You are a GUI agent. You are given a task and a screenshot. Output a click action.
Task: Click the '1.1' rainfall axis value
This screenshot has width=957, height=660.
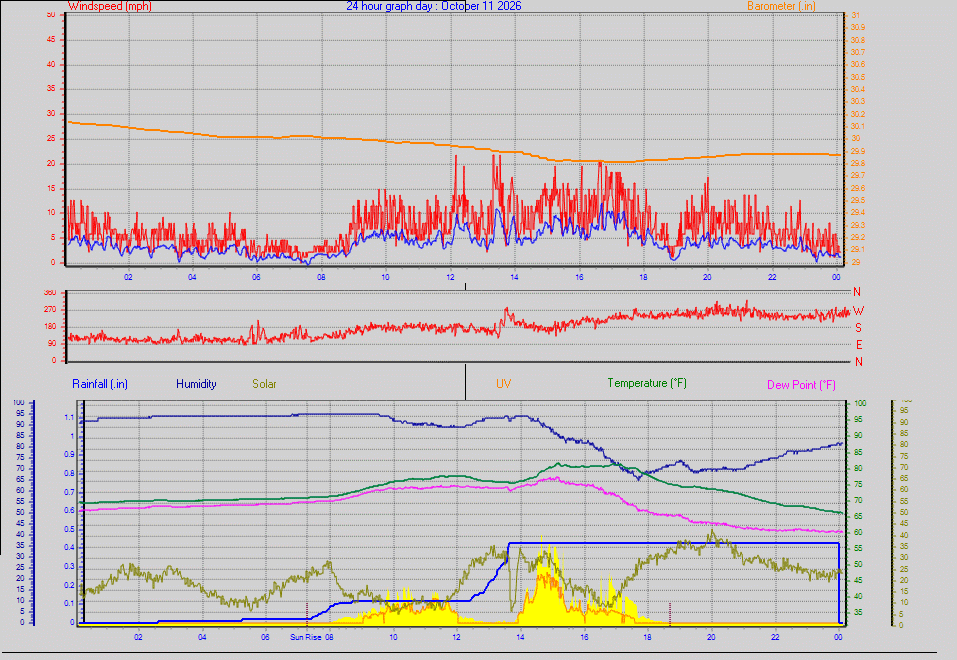70,418
